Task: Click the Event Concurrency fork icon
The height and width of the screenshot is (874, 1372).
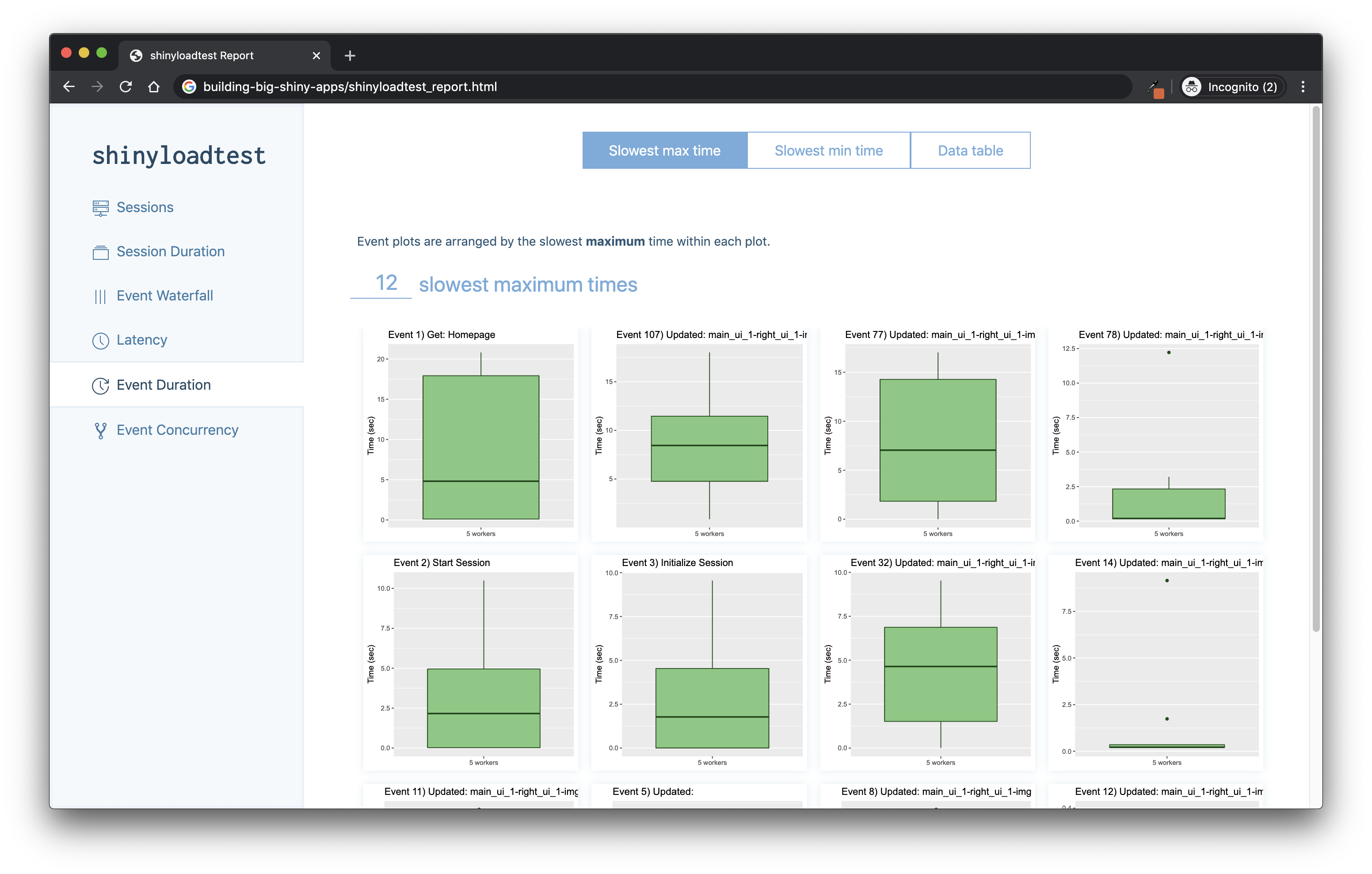Action: point(100,431)
